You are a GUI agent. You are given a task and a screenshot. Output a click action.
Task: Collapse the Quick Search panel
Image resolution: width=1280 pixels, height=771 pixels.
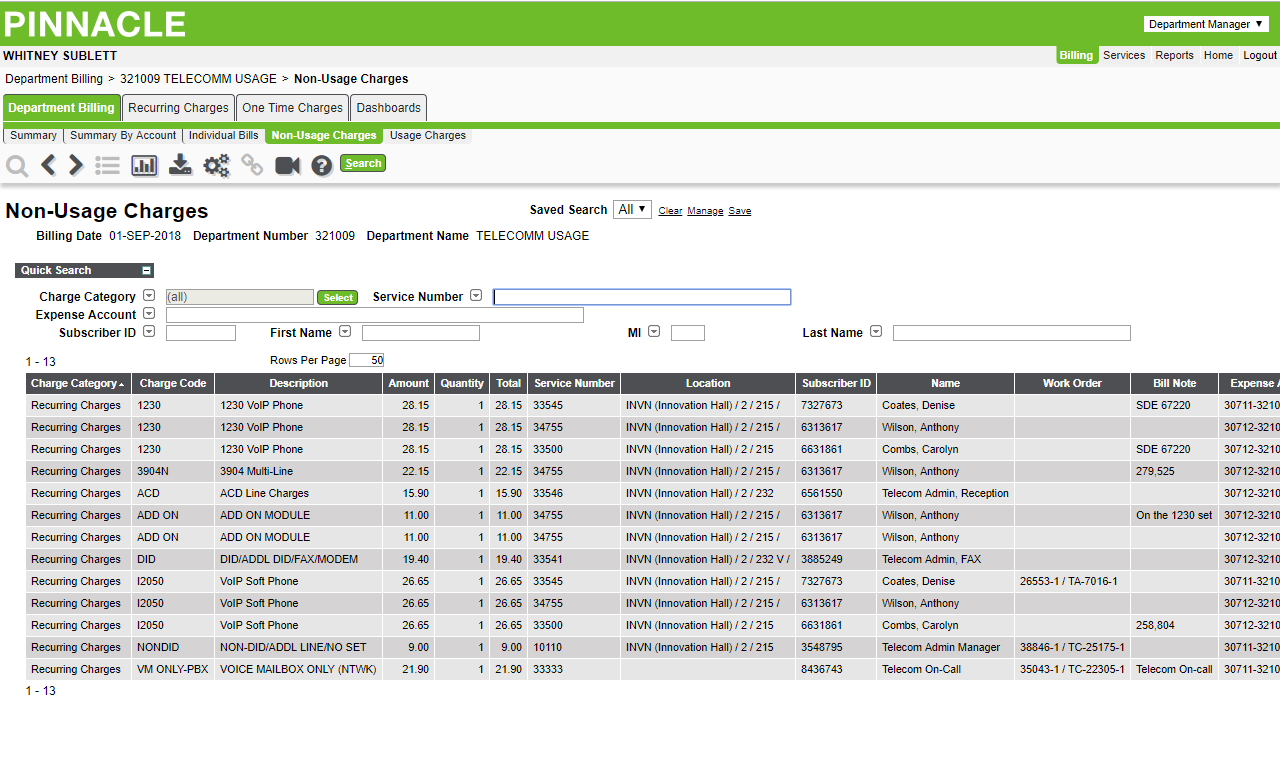146,271
